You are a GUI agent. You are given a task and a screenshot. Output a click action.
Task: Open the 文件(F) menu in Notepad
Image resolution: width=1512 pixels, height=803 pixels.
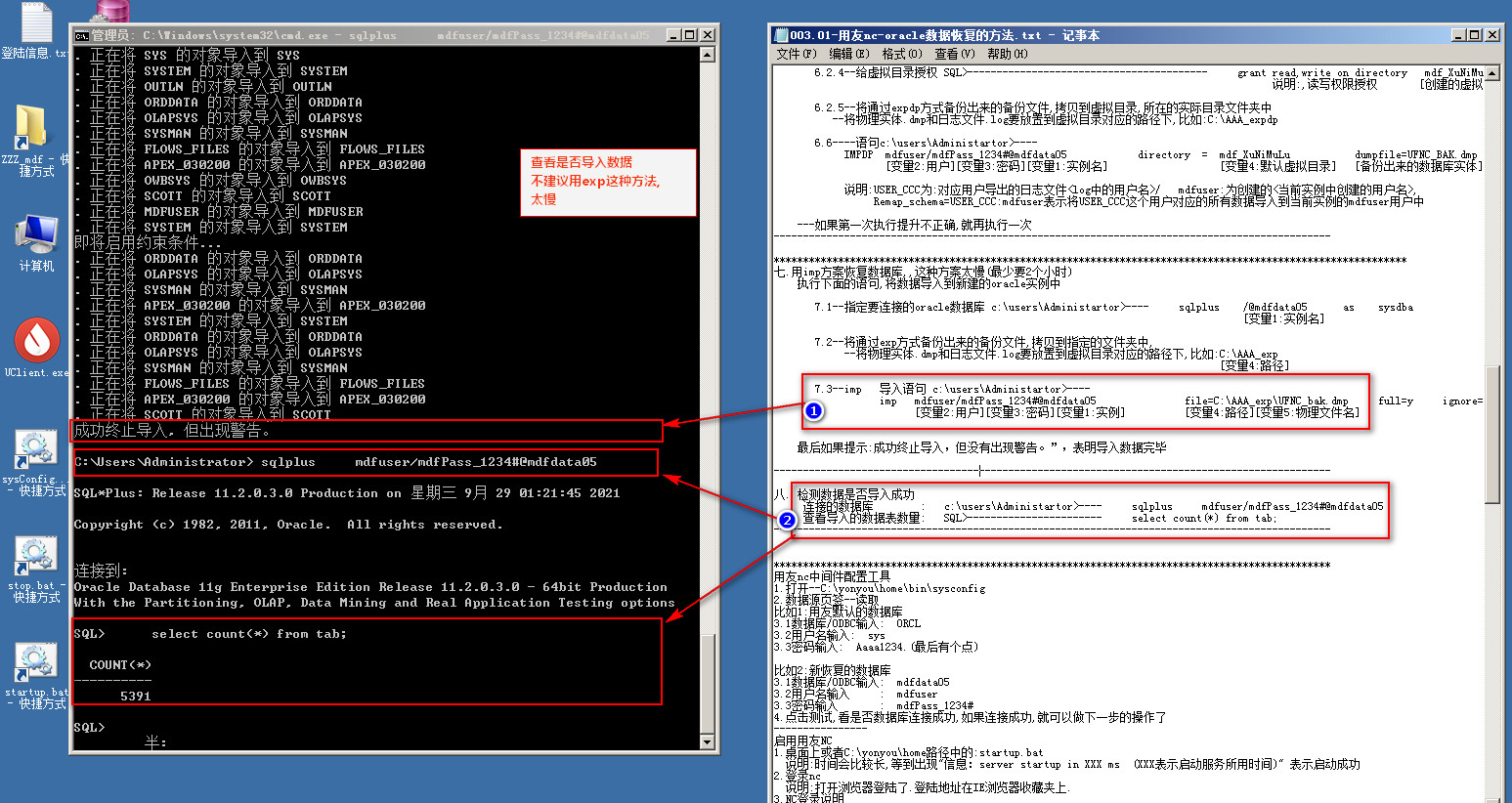pyautogui.click(x=794, y=54)
